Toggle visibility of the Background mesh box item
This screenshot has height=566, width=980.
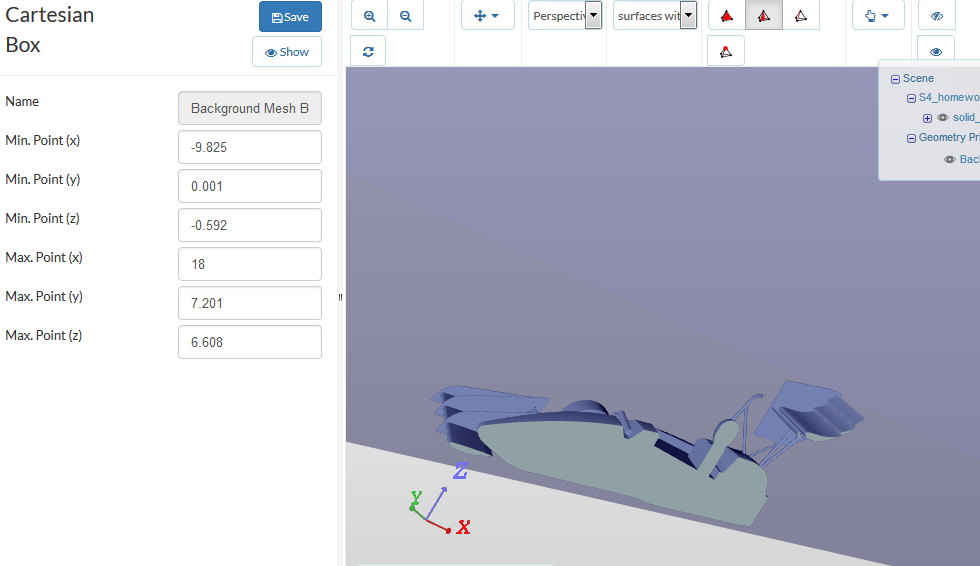tap(949, 159)
